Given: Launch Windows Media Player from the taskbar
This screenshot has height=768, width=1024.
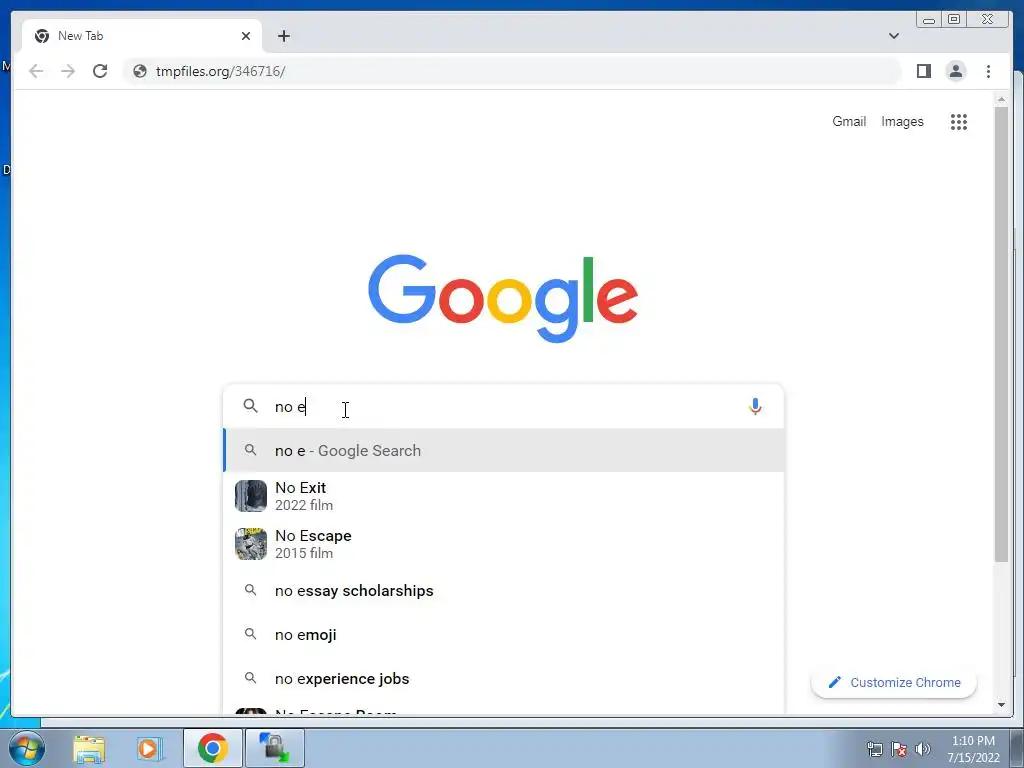Looking at the screenshot, I should 149,748.
